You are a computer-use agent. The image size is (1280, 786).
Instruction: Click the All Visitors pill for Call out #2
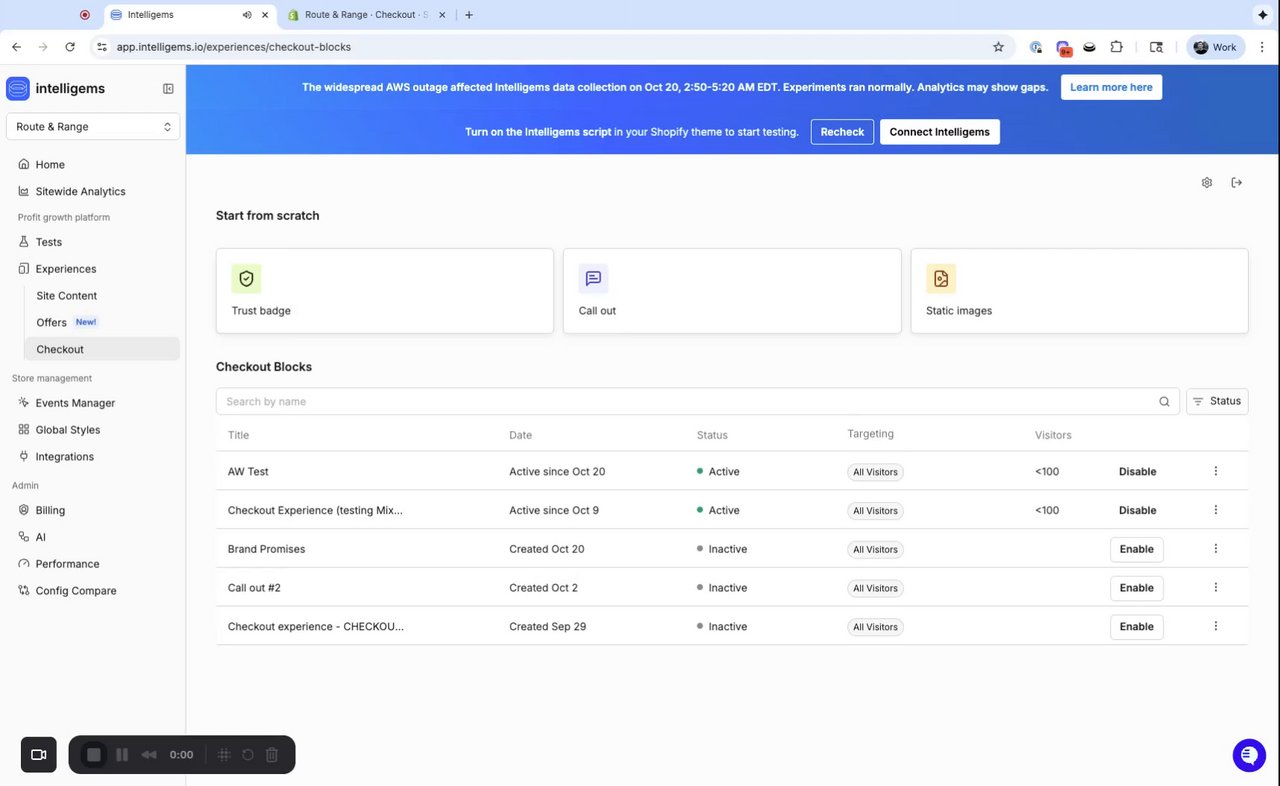(x=875, y=588)
